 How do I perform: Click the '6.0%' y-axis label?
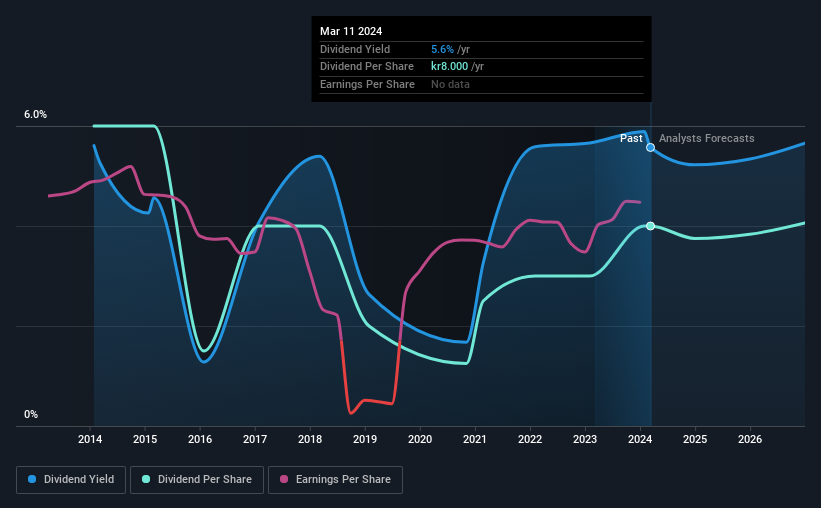35,115
